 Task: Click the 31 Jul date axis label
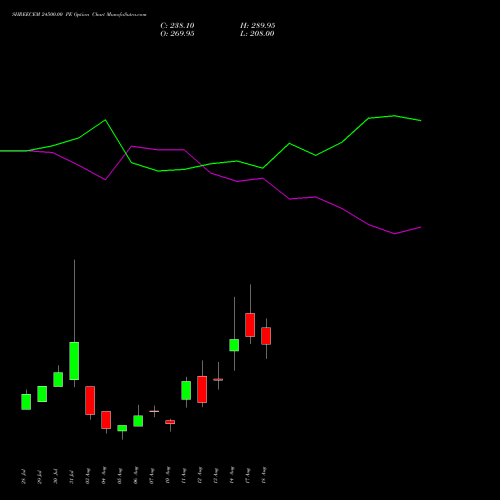click(x=72, y=477)
